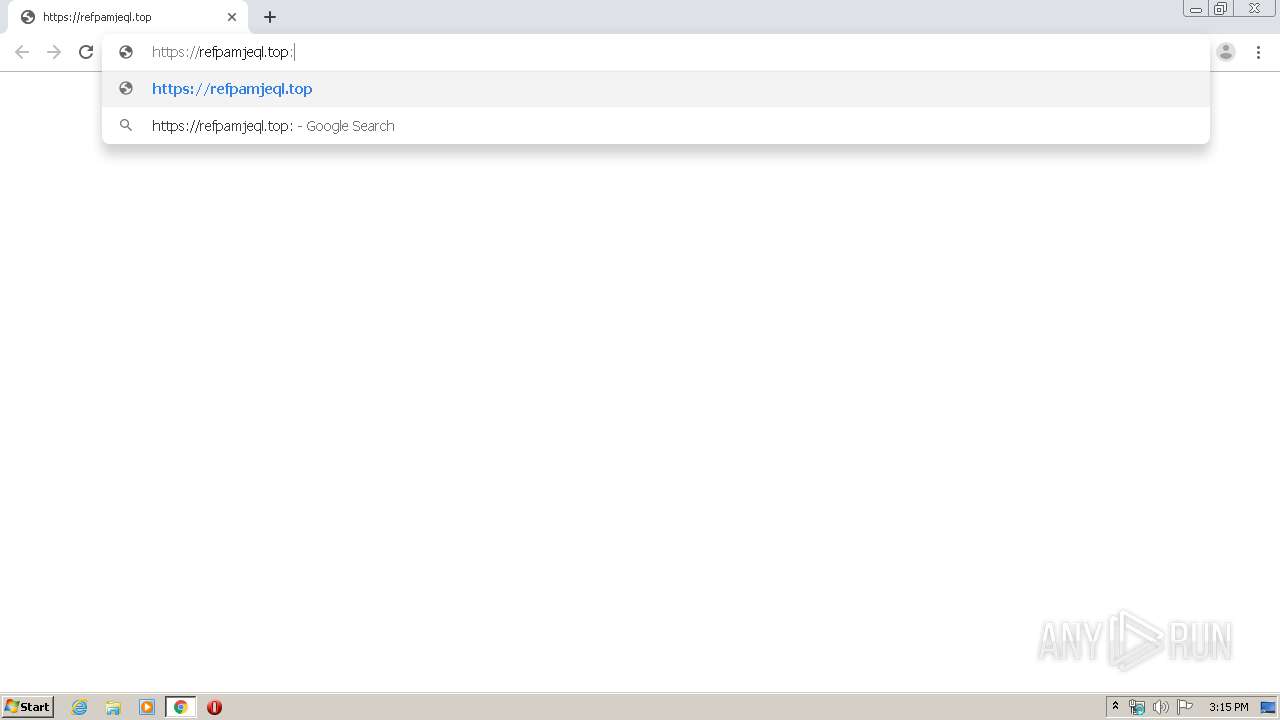Click the globe icon in the address bar
Image resolution: width=1280 pixels, height=720 pixels.
[126, 52]
